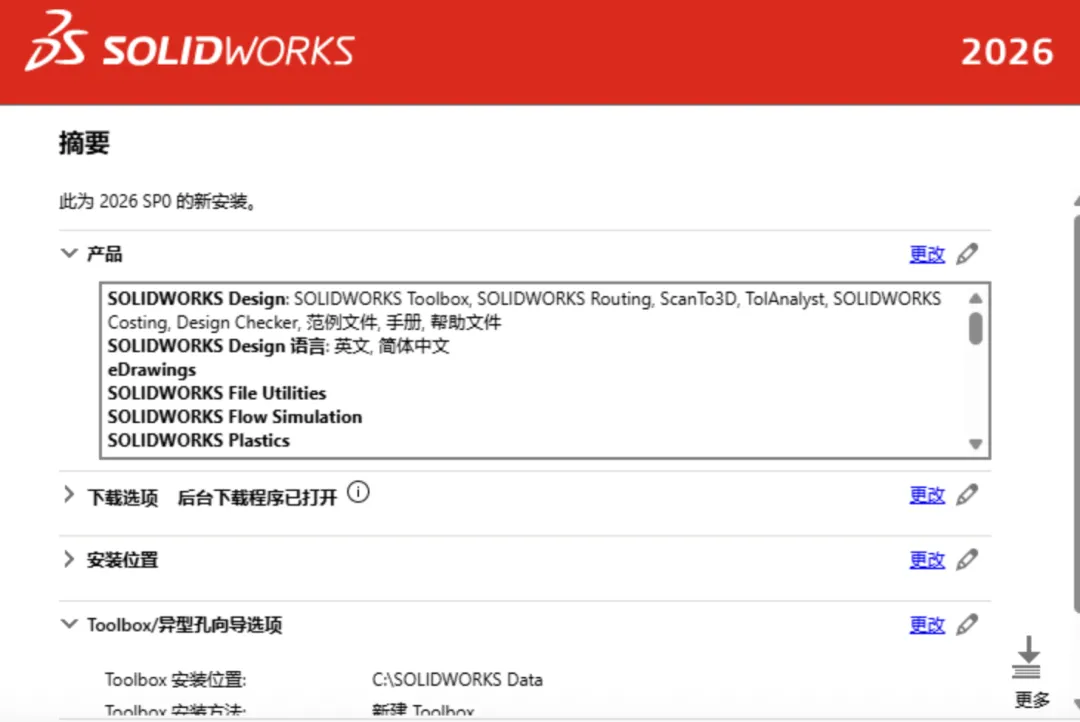Click the main page vertical scrollbar
The image size is (1080, 722).
[1076, 413]
